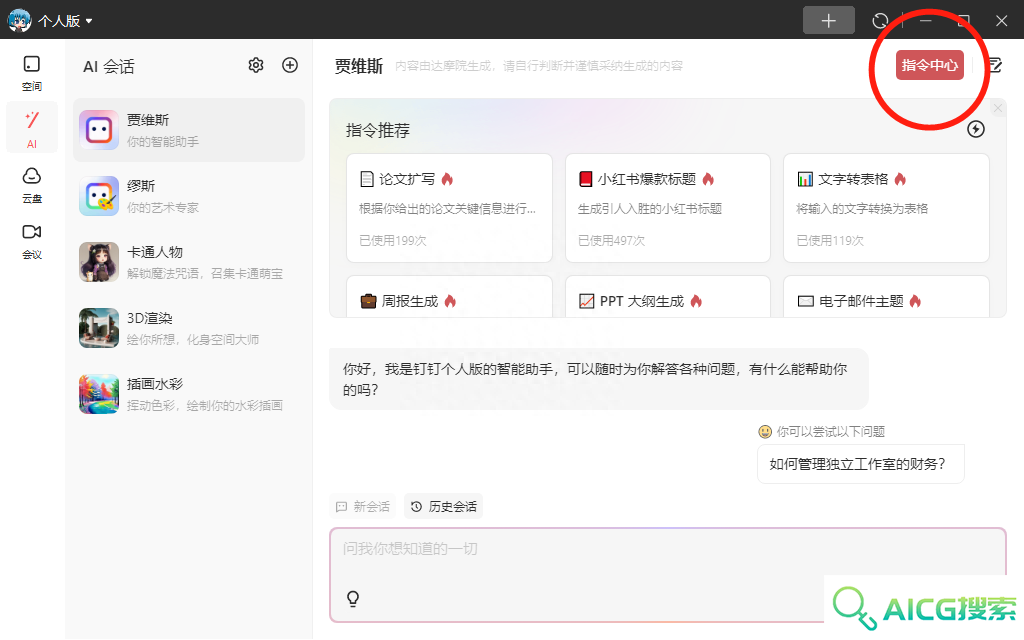1024x640 pixels.
Task: Open the 指令中心 button
Action: (929, 65)
